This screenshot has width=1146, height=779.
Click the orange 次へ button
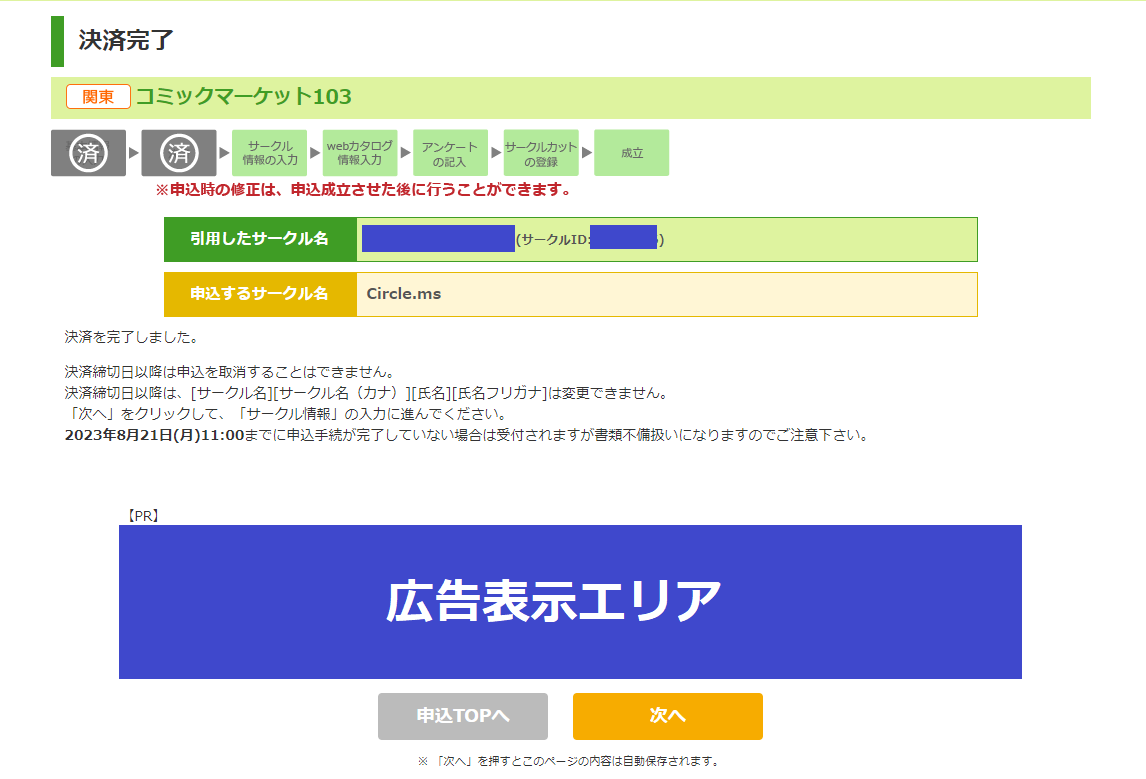coord(668,716)
